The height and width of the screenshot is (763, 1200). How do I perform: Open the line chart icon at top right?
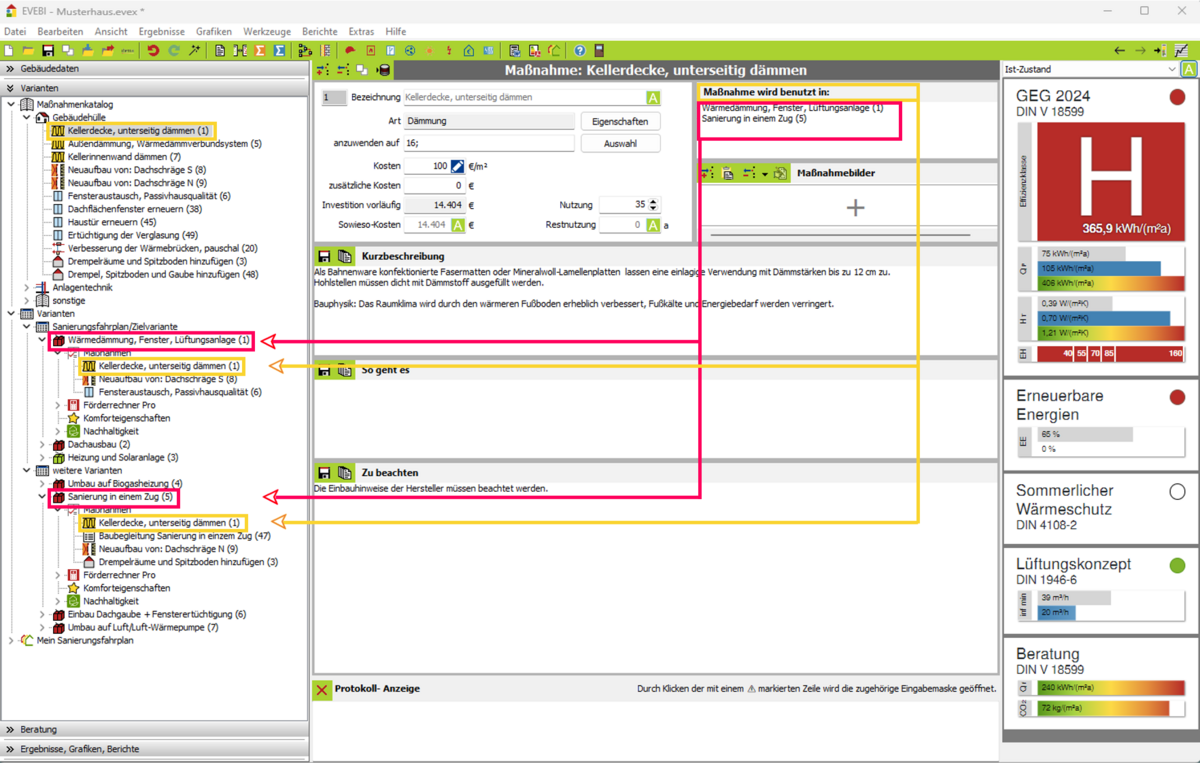(1182, 50)
